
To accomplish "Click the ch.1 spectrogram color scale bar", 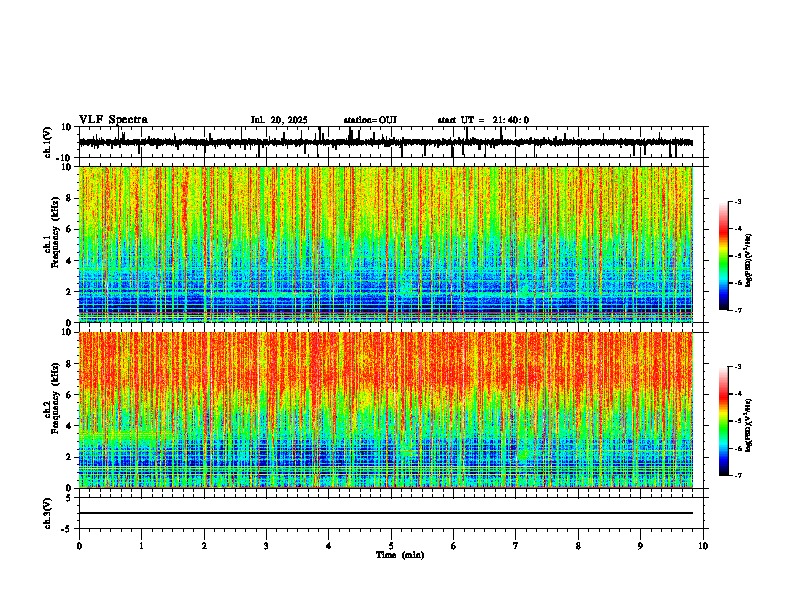I will (x=723, y=256).
